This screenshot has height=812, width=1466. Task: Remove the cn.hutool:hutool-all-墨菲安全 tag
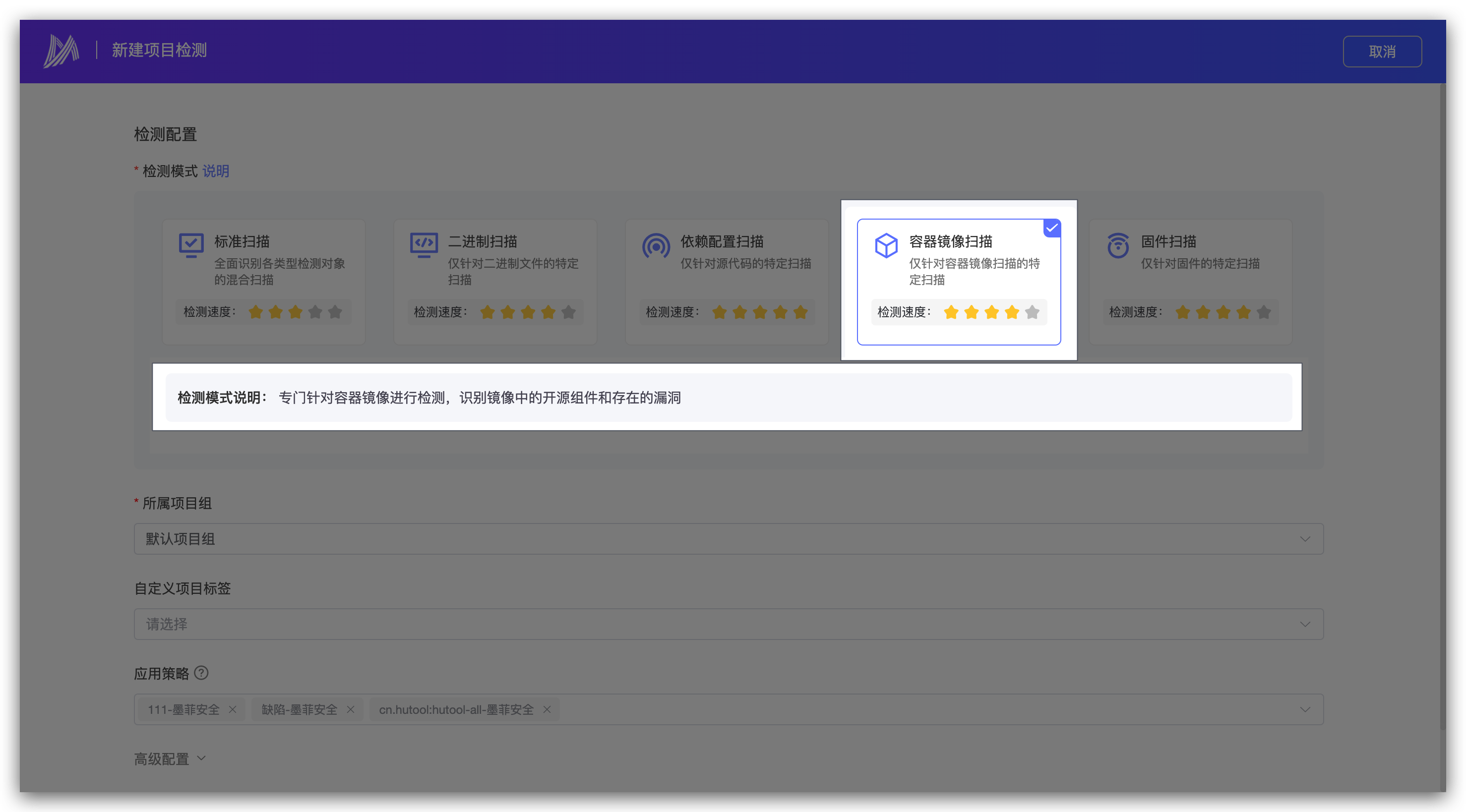547,709
